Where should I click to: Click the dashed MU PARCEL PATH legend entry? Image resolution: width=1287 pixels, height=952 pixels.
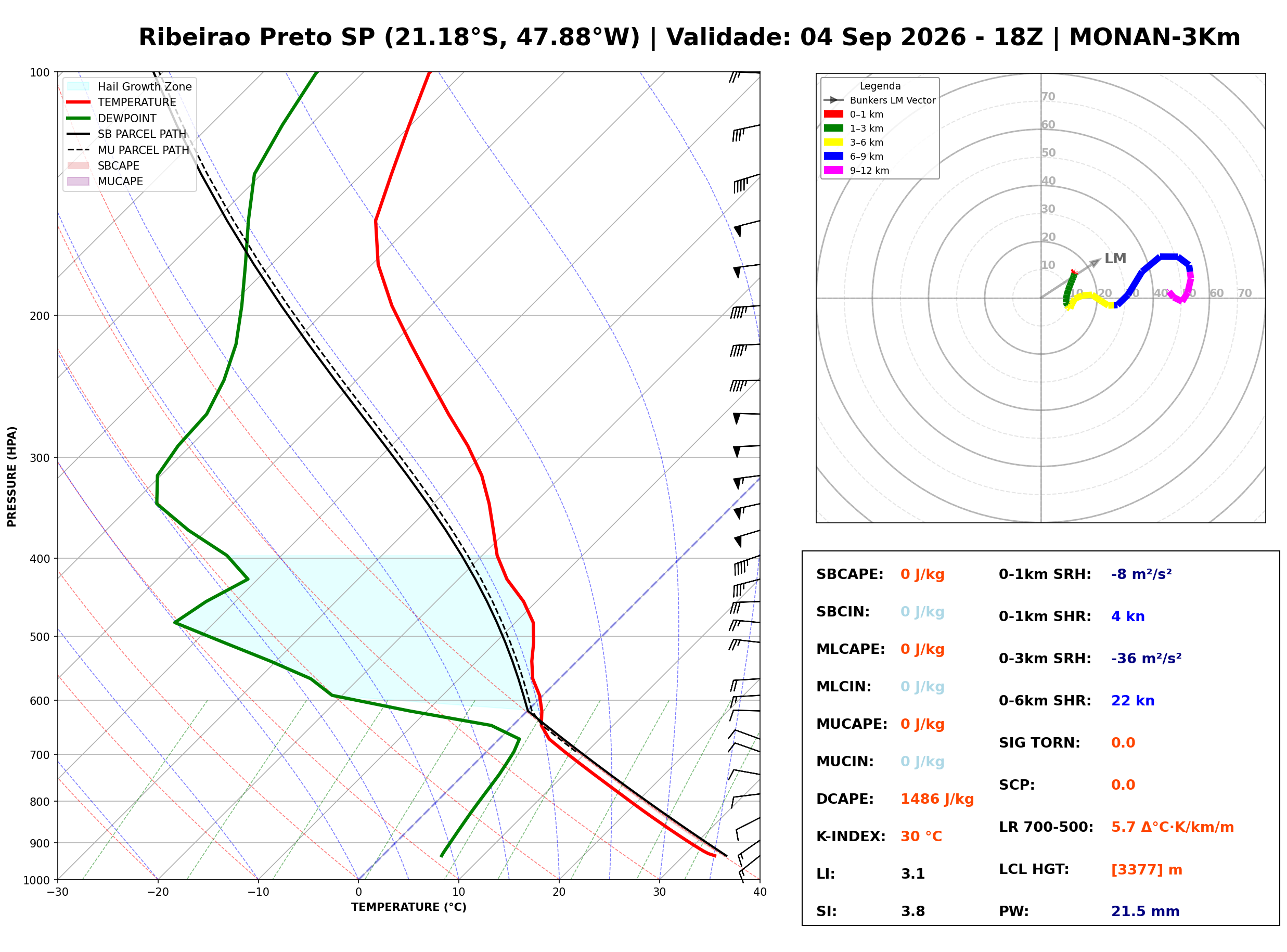[x=128, y=150]
